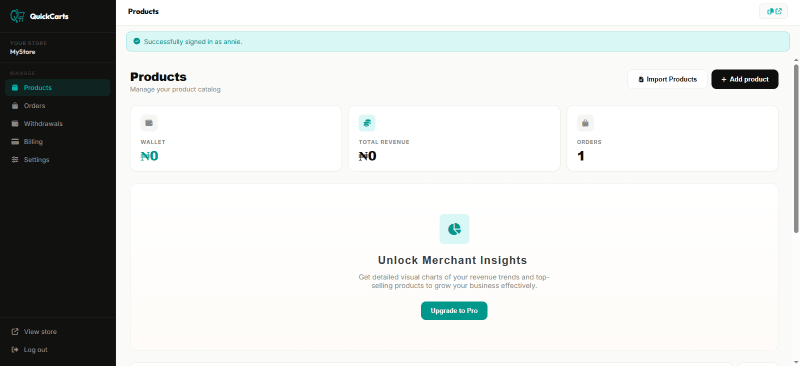Click the Add product button
800x366 pixels.
coord(745,79)
